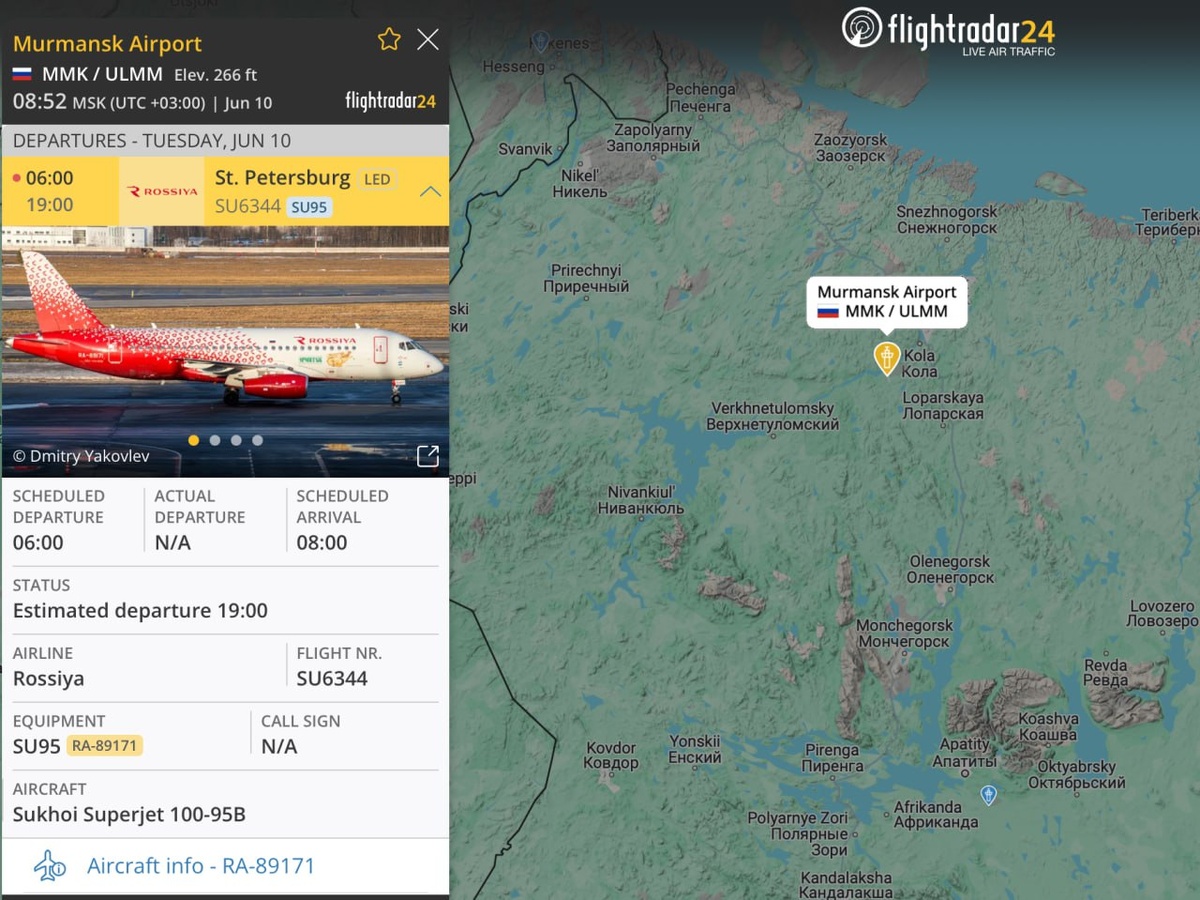Click the Murmansk Airport yellow map pin
This screenshot has width=1200, height=900.
coord(887,358)
